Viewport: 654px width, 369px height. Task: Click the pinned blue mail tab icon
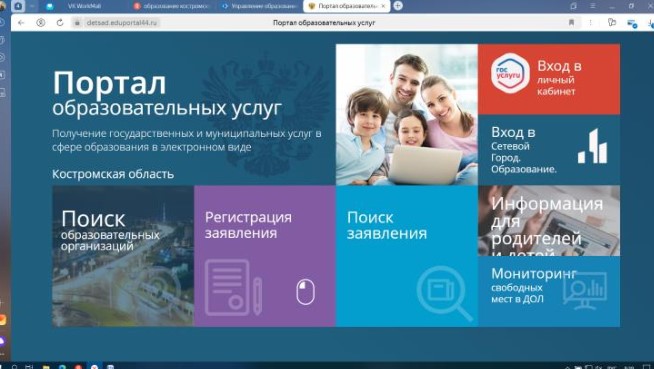[50, 6]
